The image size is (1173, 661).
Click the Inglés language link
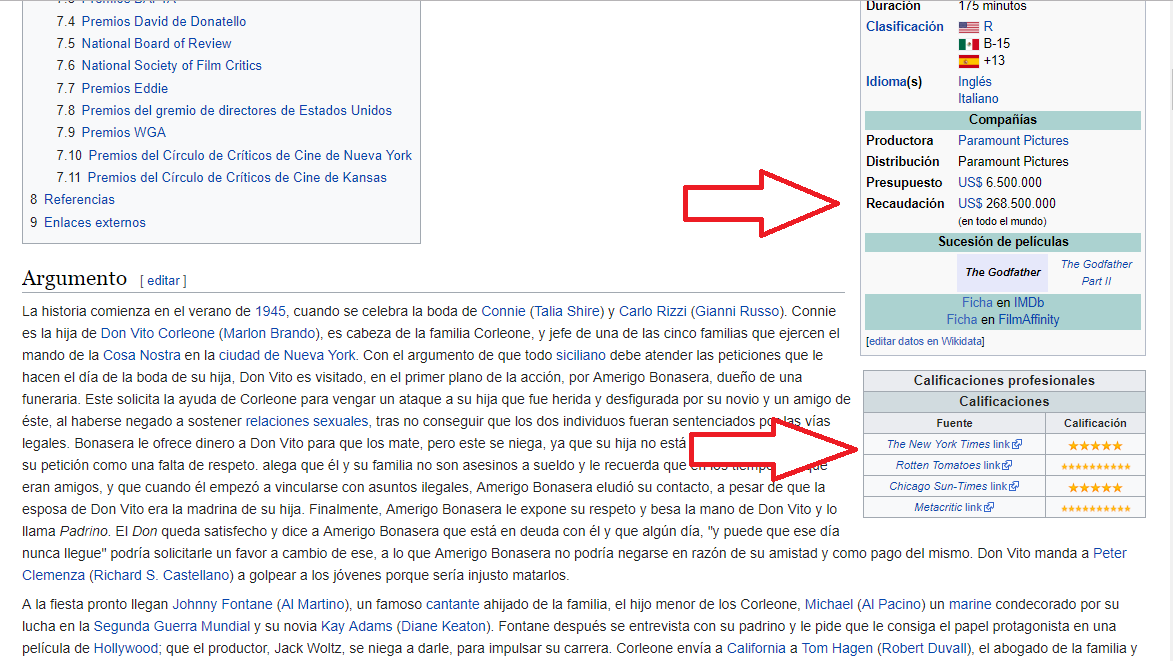click(x=975, y=82)
